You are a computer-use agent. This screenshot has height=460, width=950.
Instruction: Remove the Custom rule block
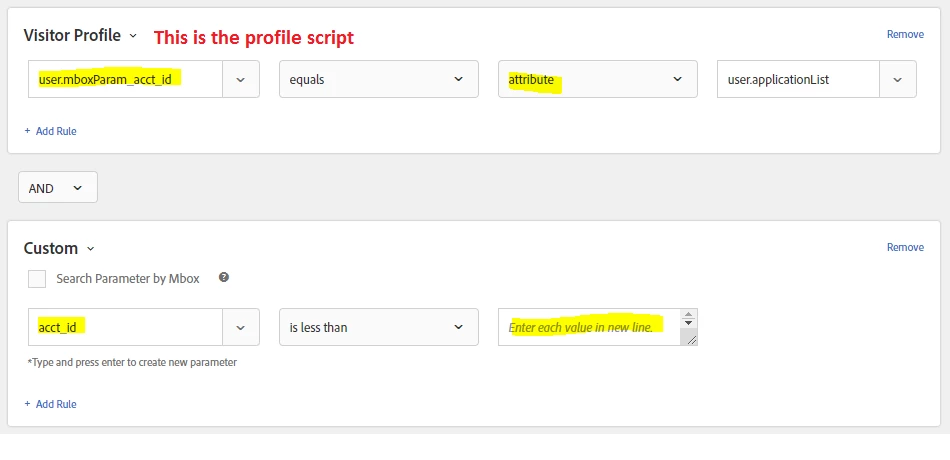pyautogui.click(x=905, y=247)
